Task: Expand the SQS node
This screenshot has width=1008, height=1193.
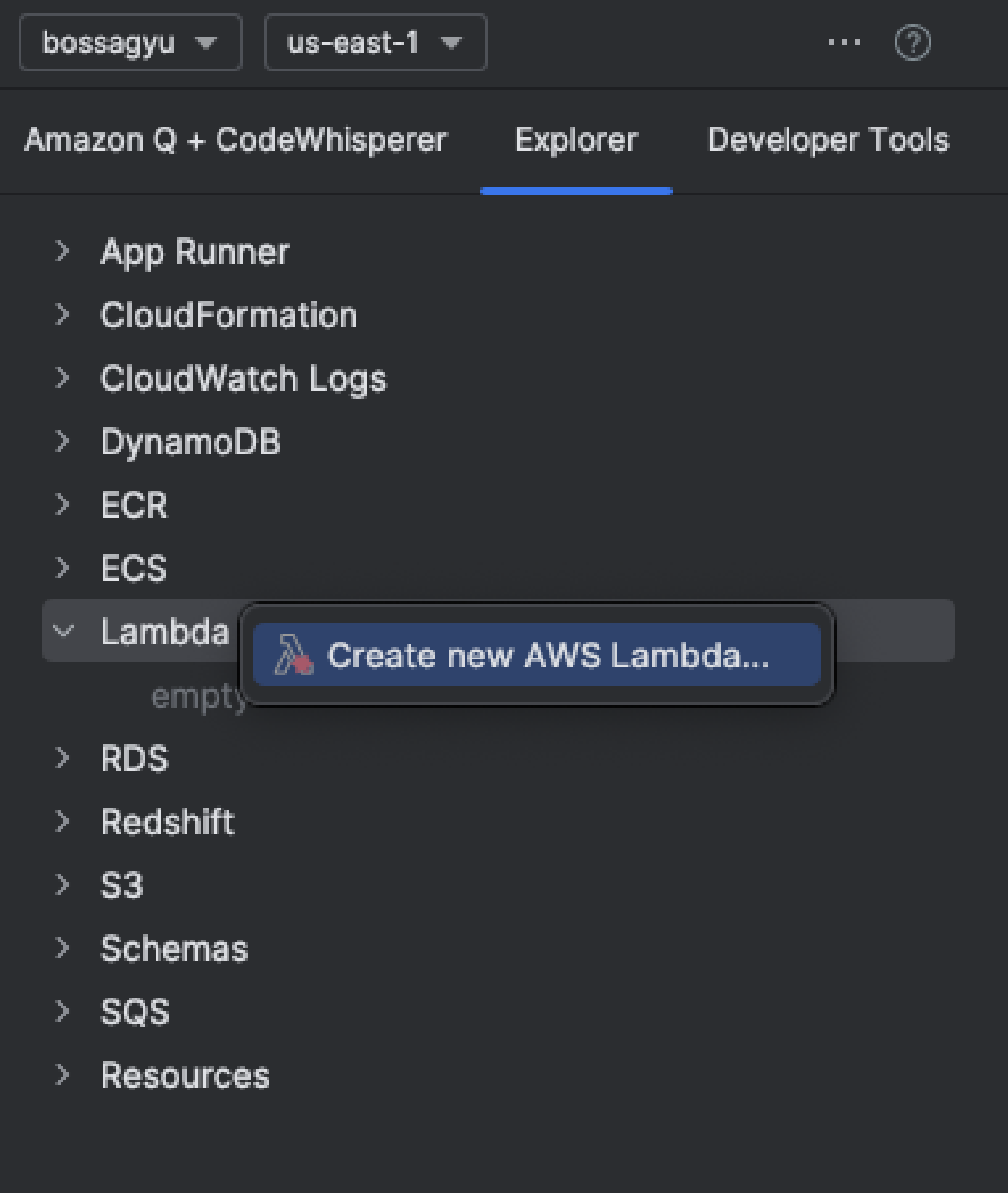Action: (63, 1011)
